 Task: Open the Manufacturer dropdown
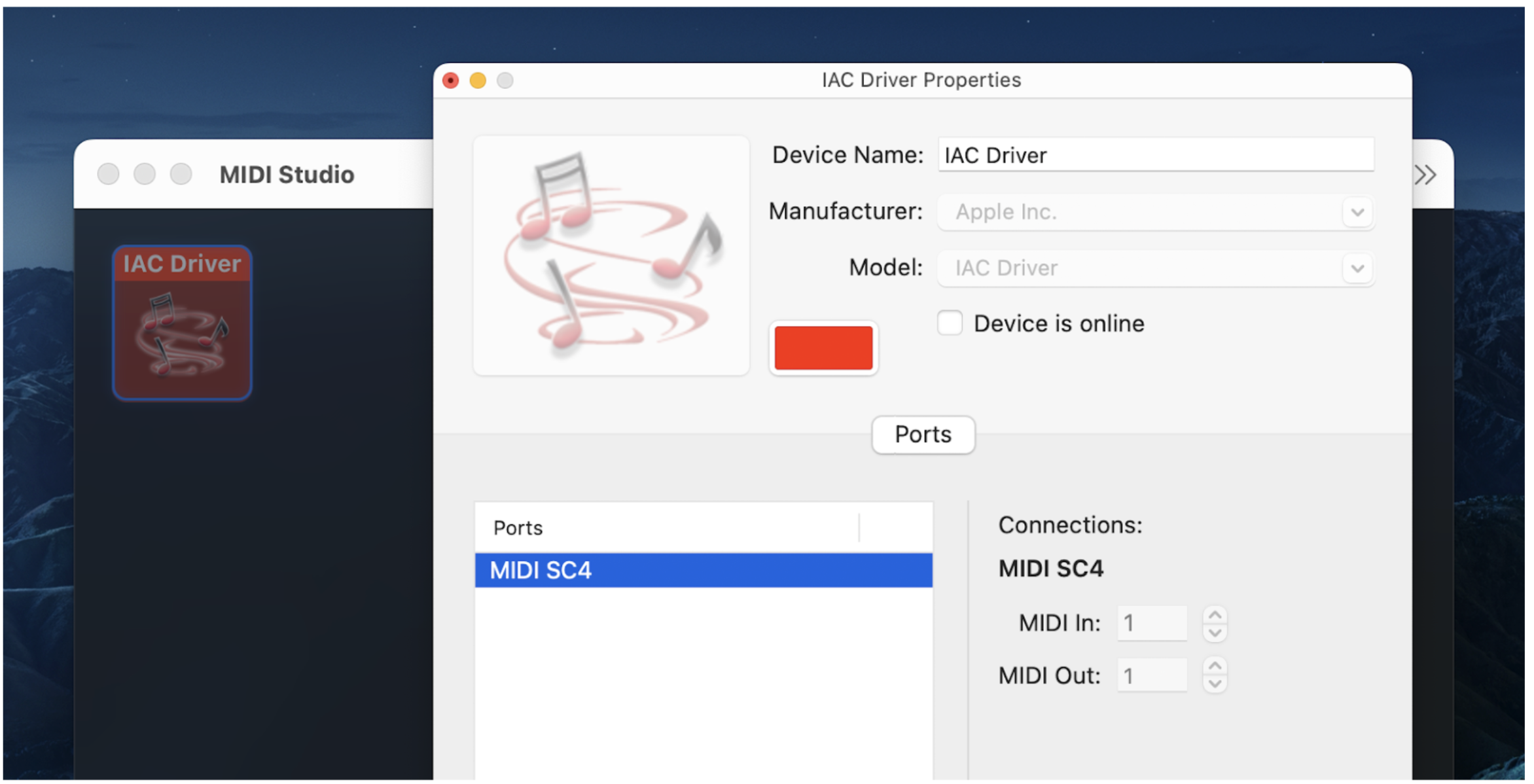(1357, 212)
